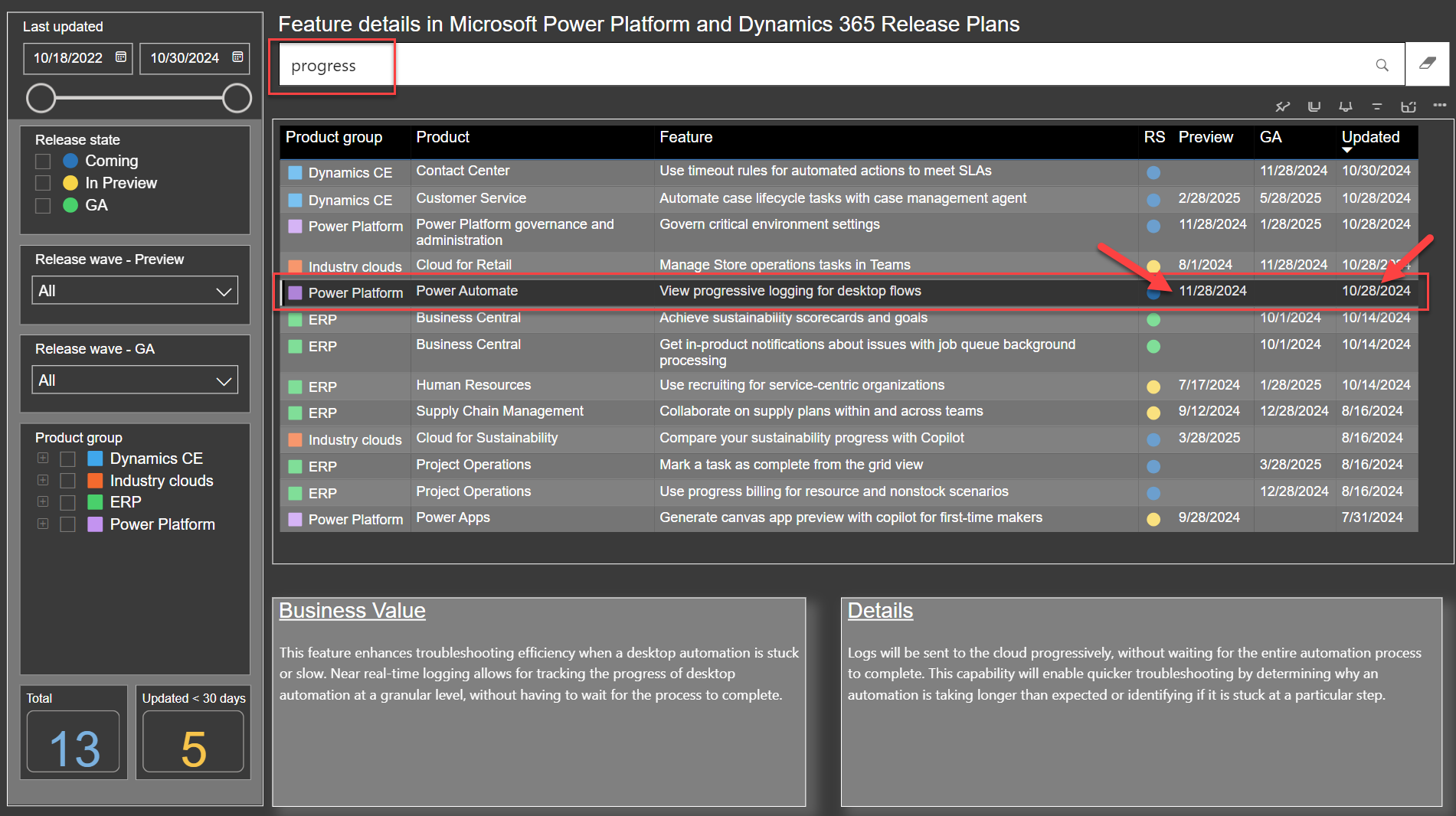Pin the table visual using the pin icon

pyautogui.click(x=1283, y=106)
